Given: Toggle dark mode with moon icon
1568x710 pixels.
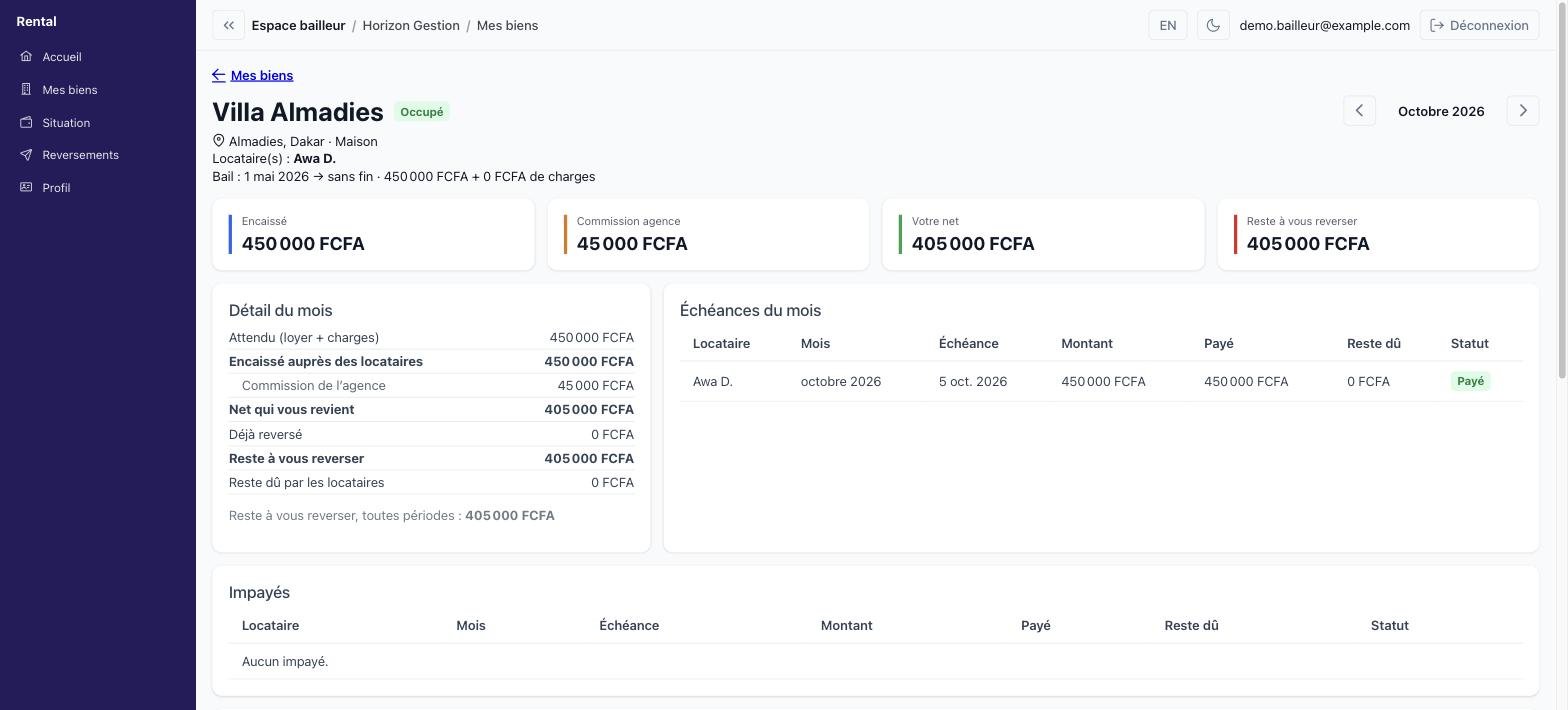Looking at the screenshot, I should click(x=1213, y=25).
